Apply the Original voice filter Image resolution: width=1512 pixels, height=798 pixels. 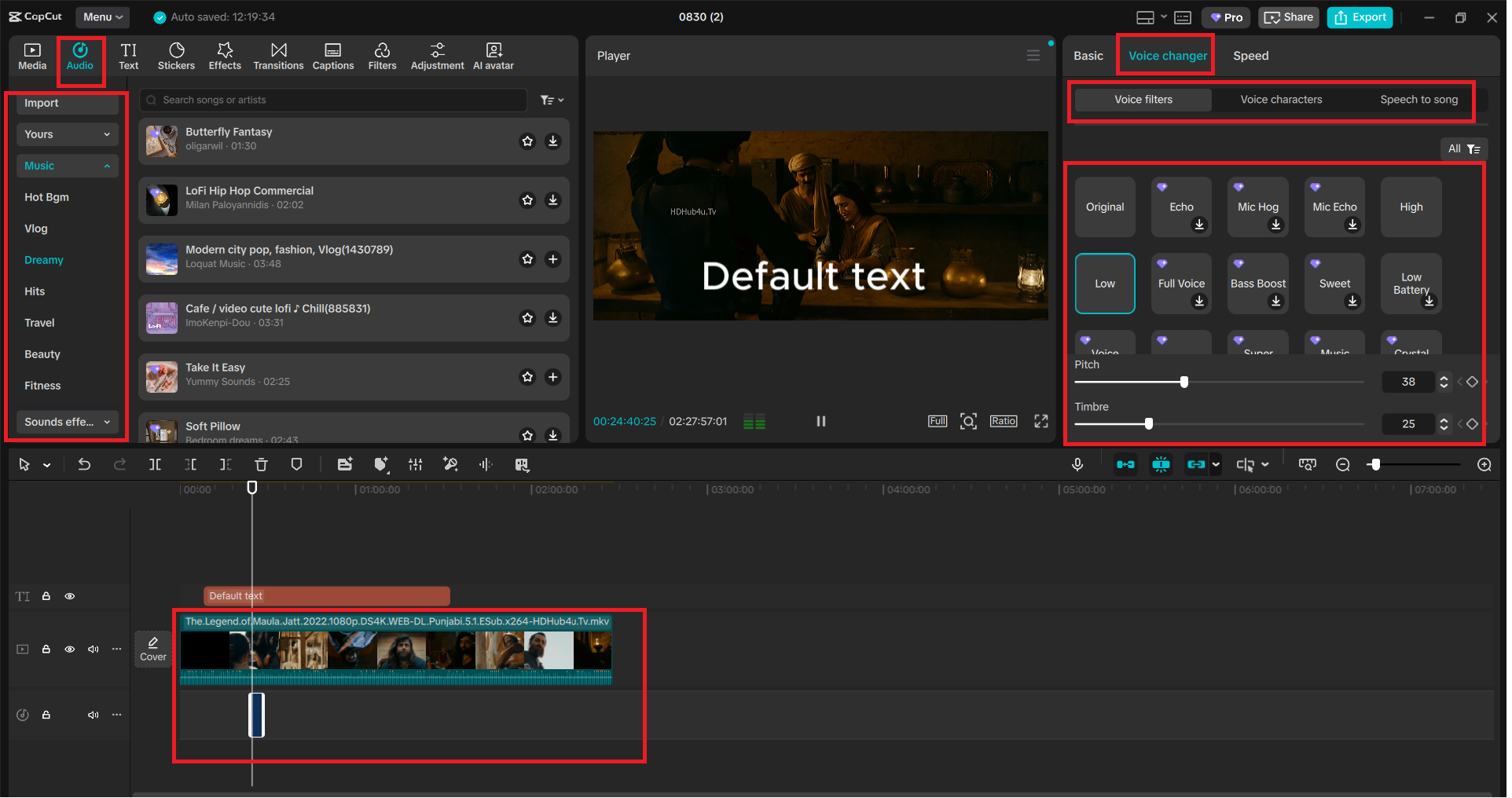(x=1105, y=207)
